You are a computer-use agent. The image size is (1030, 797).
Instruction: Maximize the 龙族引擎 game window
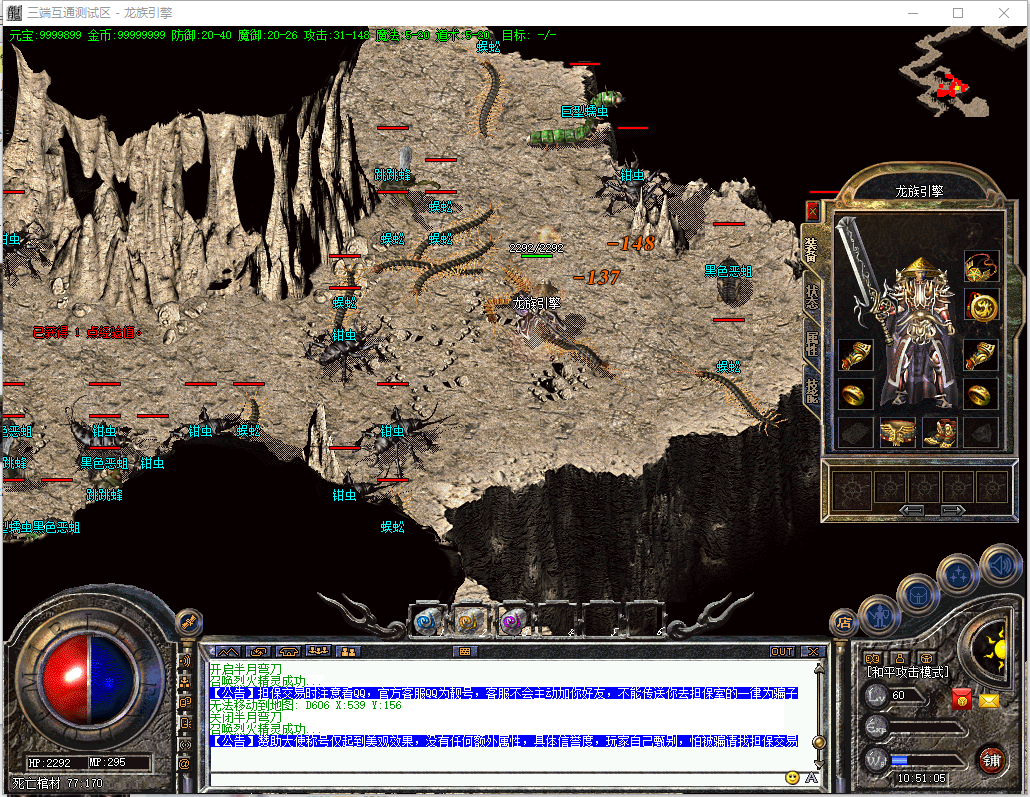(x=958, y=13)
